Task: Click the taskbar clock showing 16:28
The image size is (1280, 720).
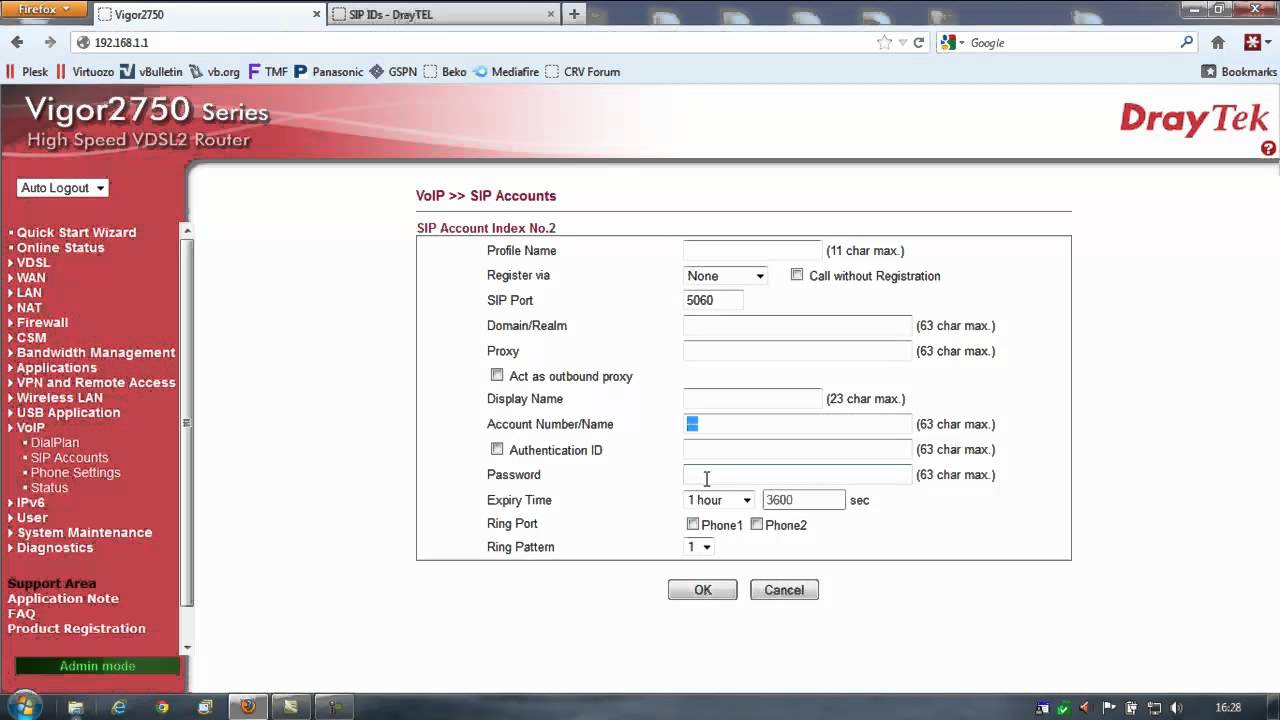Action: click(1228, 707)
